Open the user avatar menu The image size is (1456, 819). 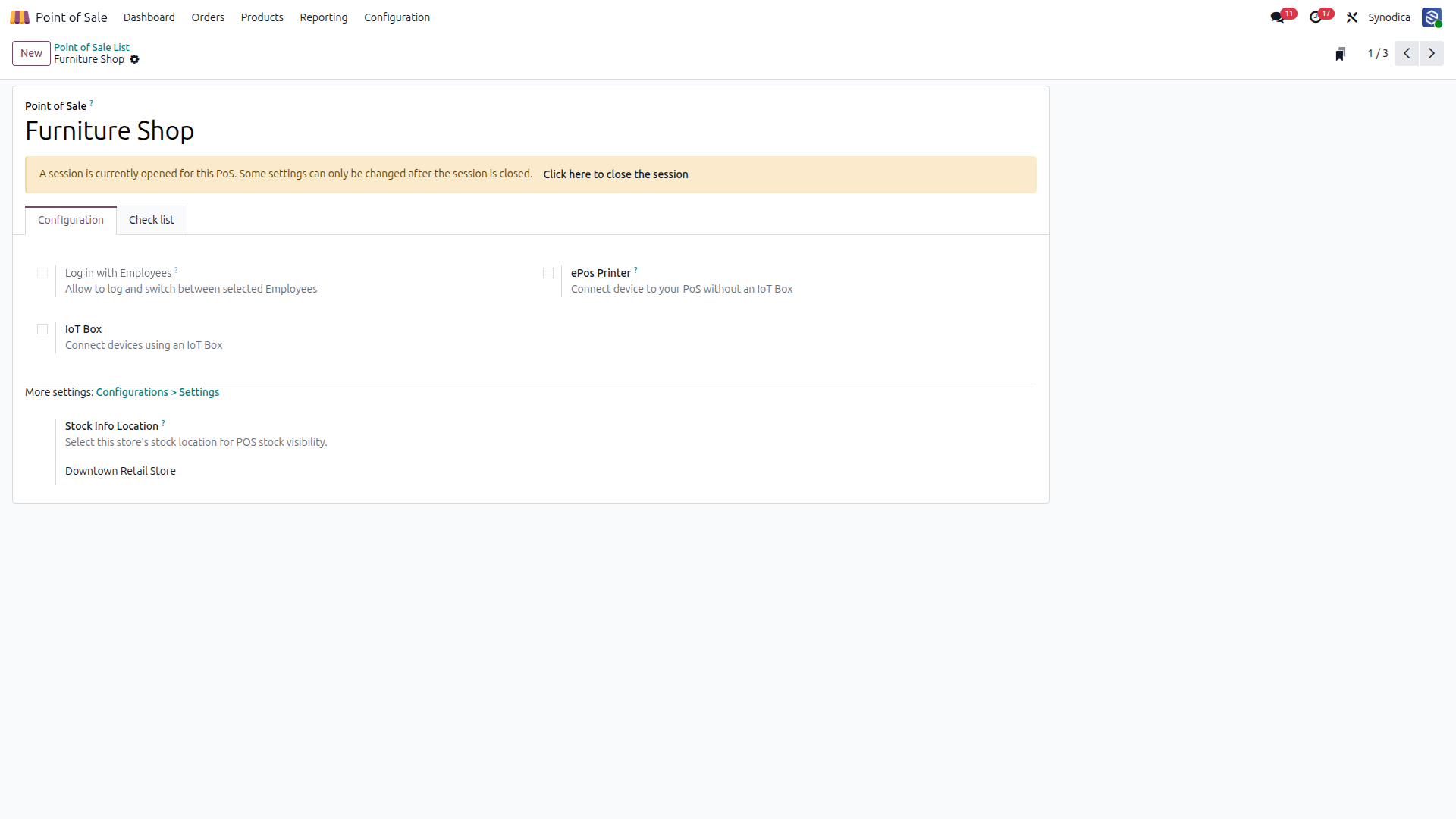pos(1432,17)
